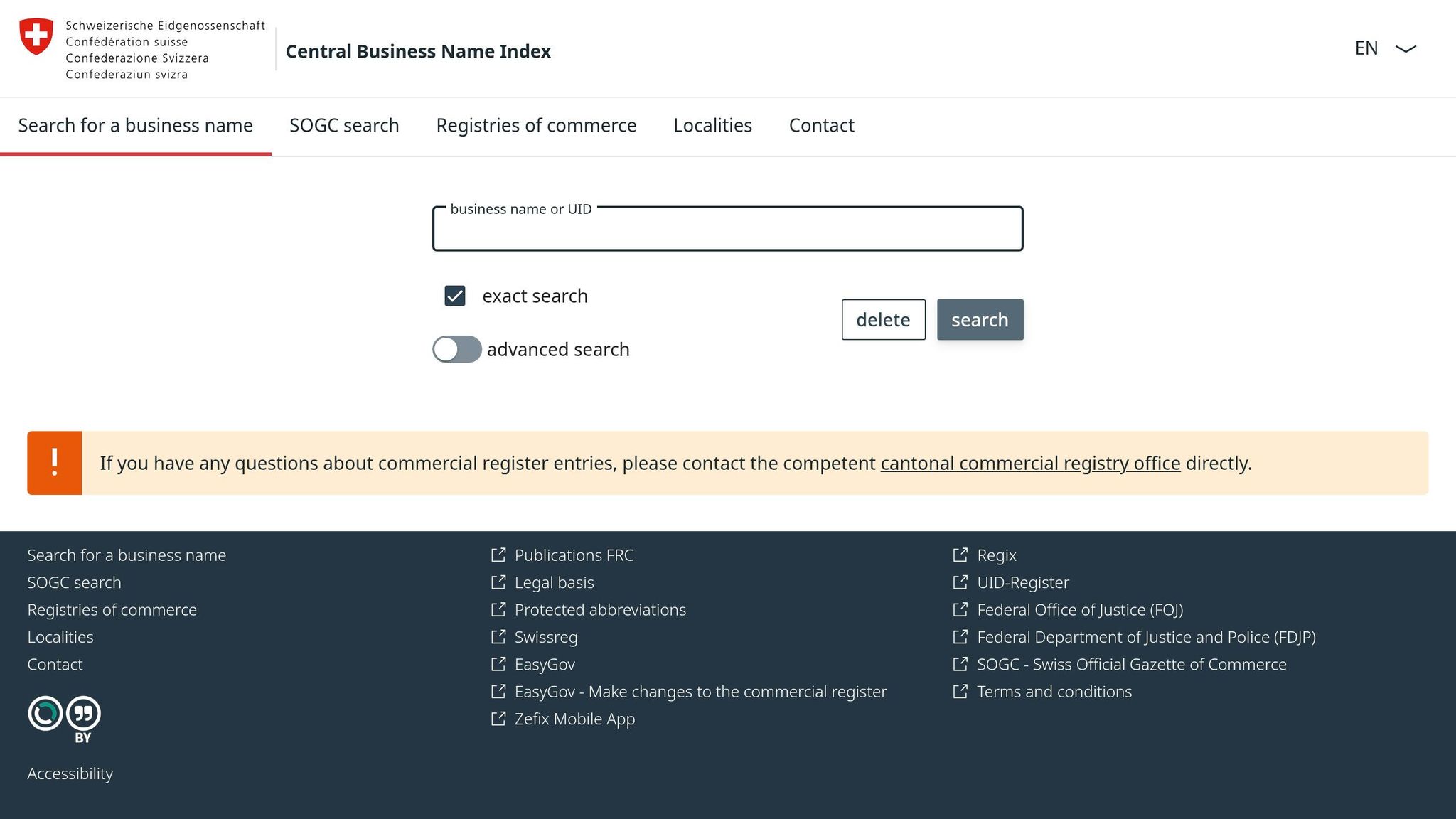Click the orange exclamation warning icon

pos(55,463)
